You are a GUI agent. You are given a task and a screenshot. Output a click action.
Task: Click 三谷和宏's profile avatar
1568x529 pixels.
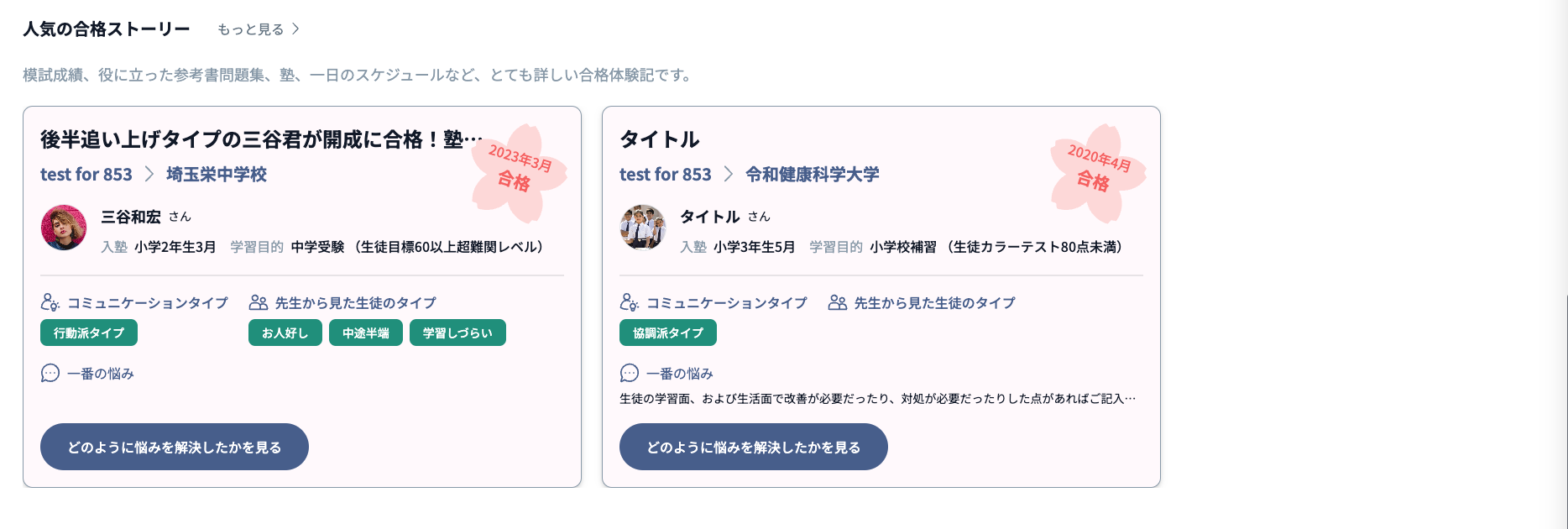(64, 228)
